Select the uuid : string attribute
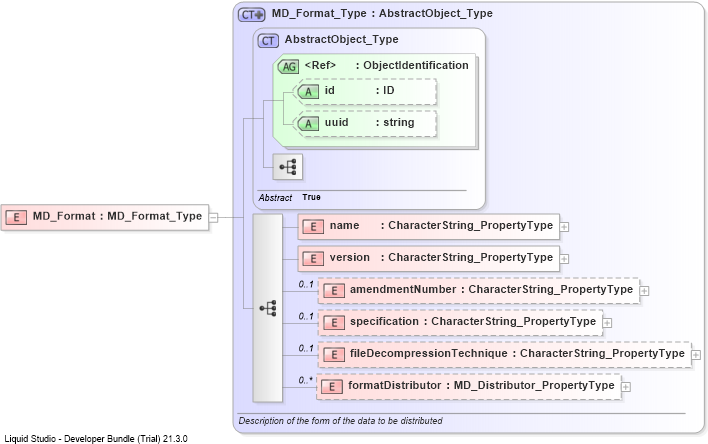The image size is (708, 444). pyautogui.click(x=367, y=123)
